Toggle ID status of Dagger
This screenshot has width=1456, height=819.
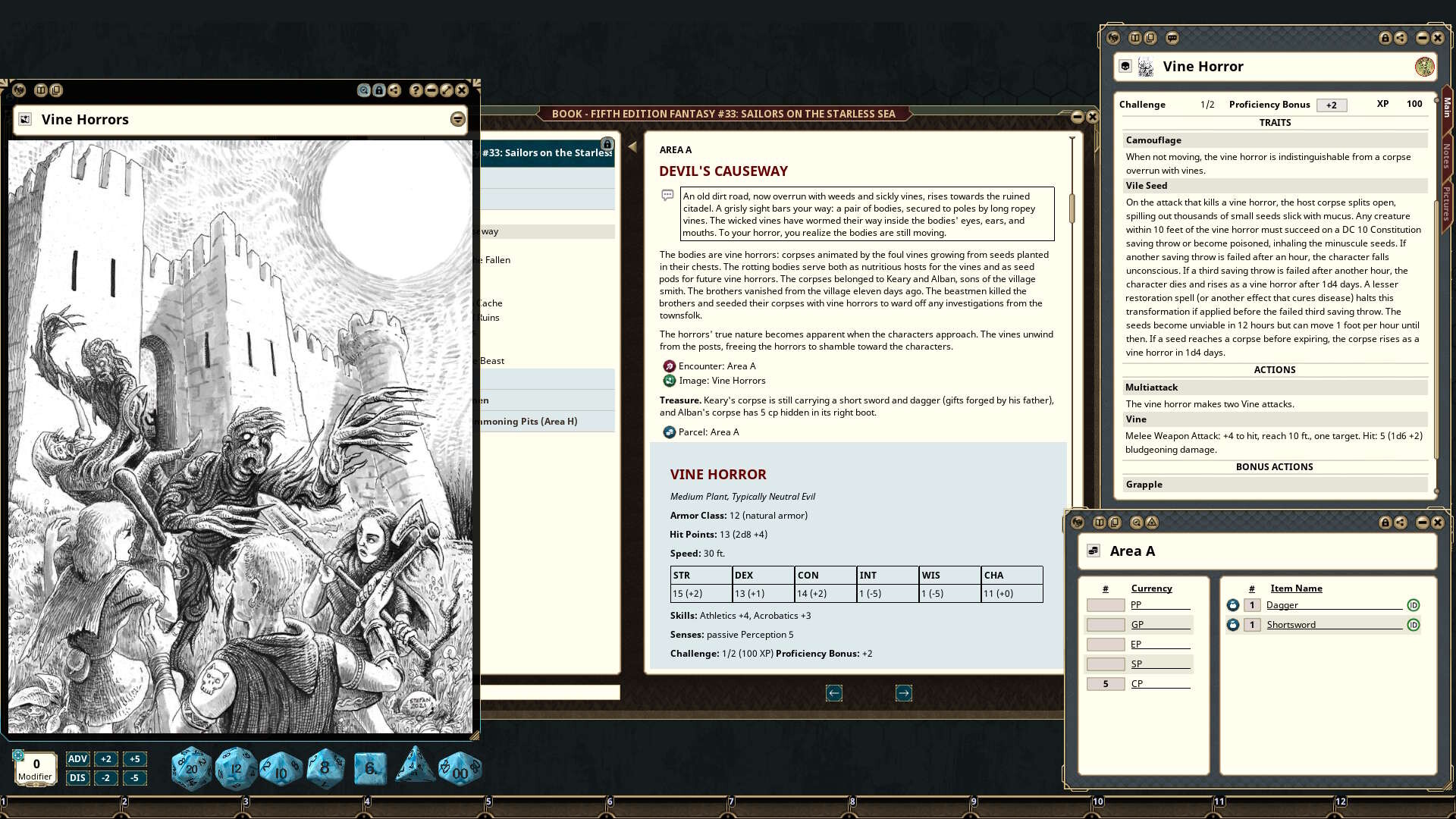1414,605
